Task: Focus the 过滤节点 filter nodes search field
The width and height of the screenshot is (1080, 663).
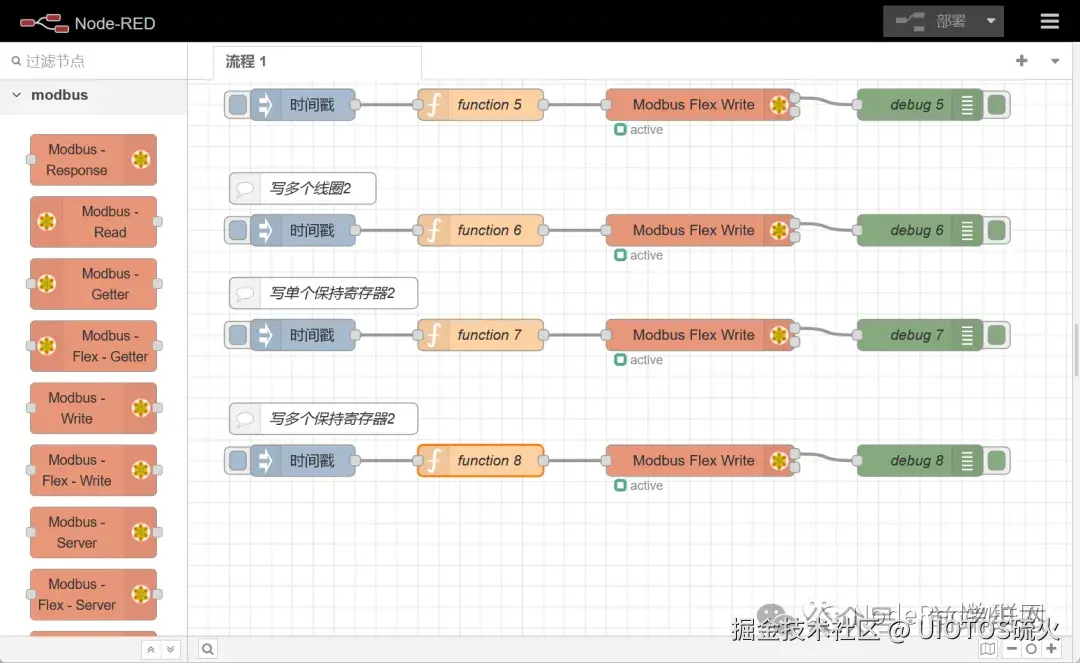Action: point(94,61)
